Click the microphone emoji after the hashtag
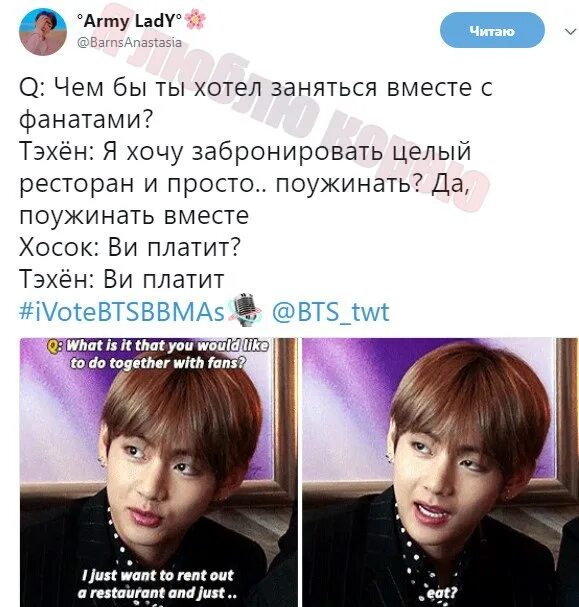 pyautogui.click(x=245, y=310)
